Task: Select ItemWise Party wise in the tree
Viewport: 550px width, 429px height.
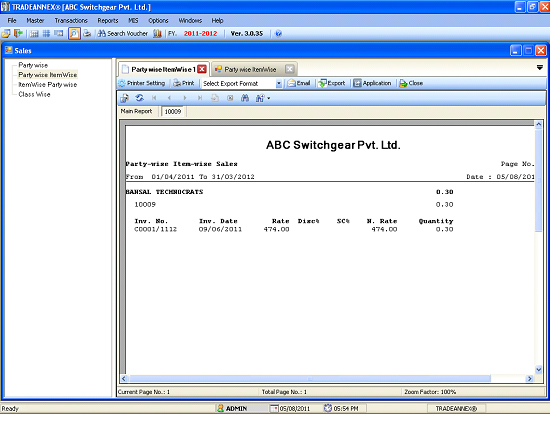Action: click(x=48, y=85)
